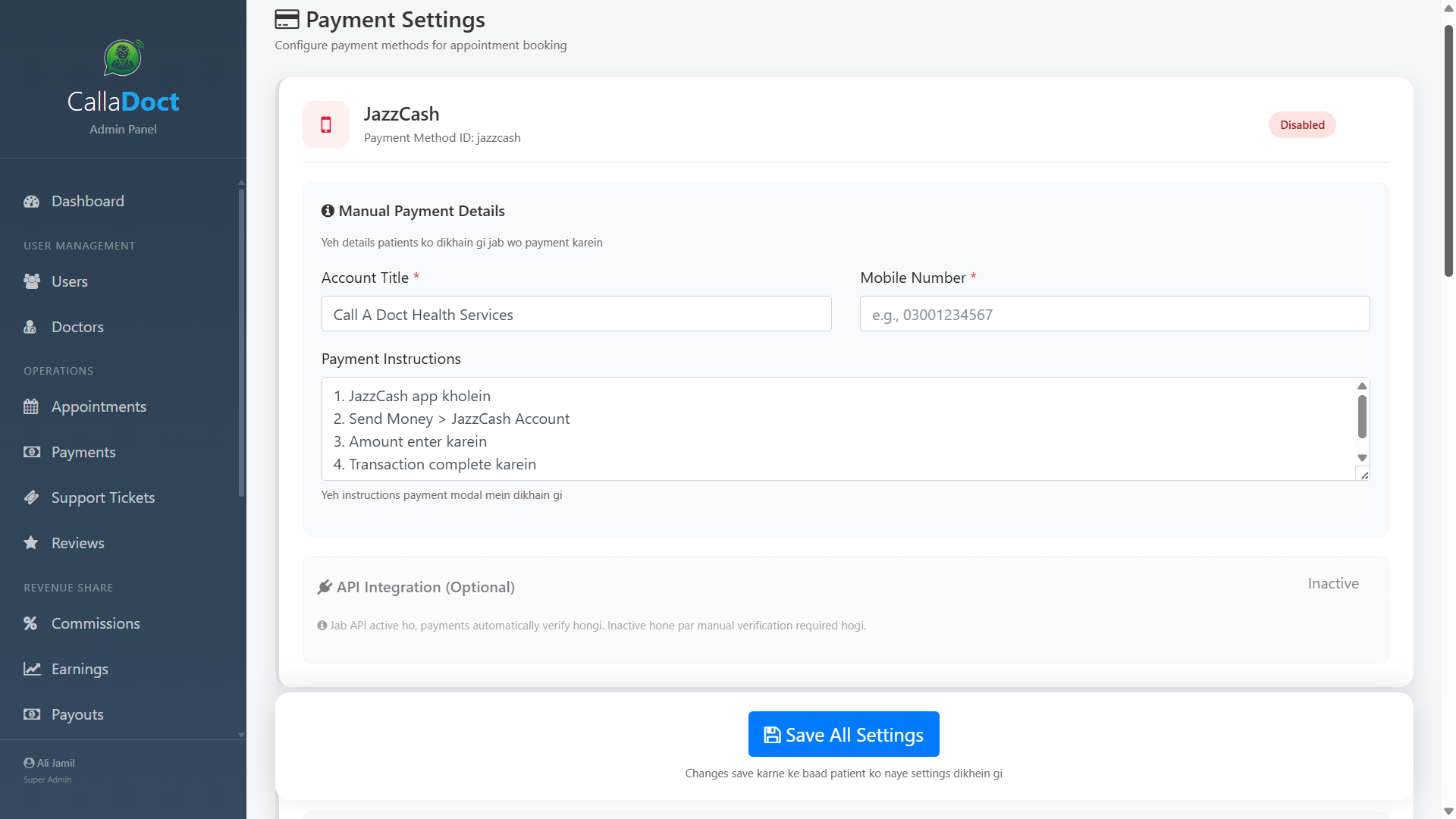Viewport: 1456px width, 819px height.
Task: Click the Doctors icon in sidebar
Action: pos(30,328)
